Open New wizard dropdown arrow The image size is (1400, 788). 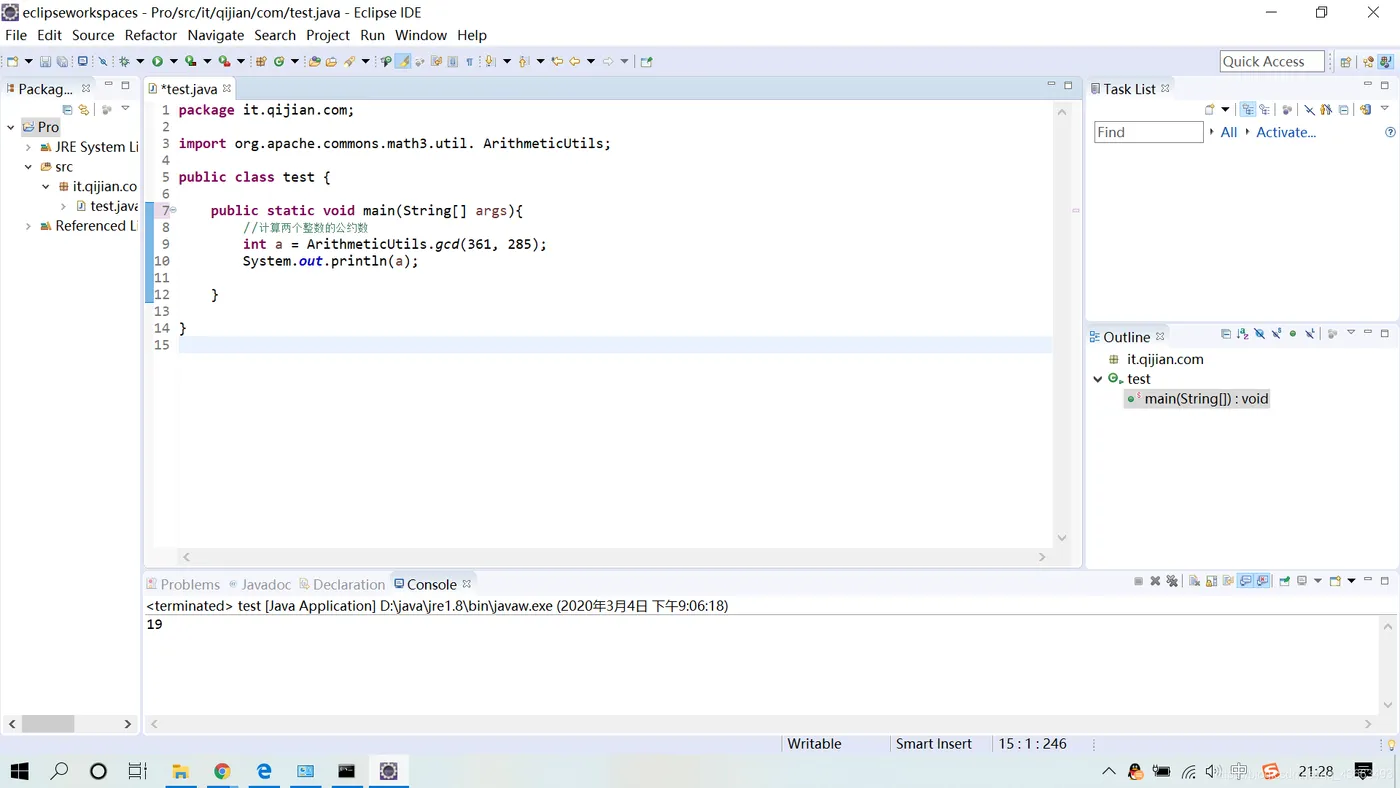tap(28, 61)
